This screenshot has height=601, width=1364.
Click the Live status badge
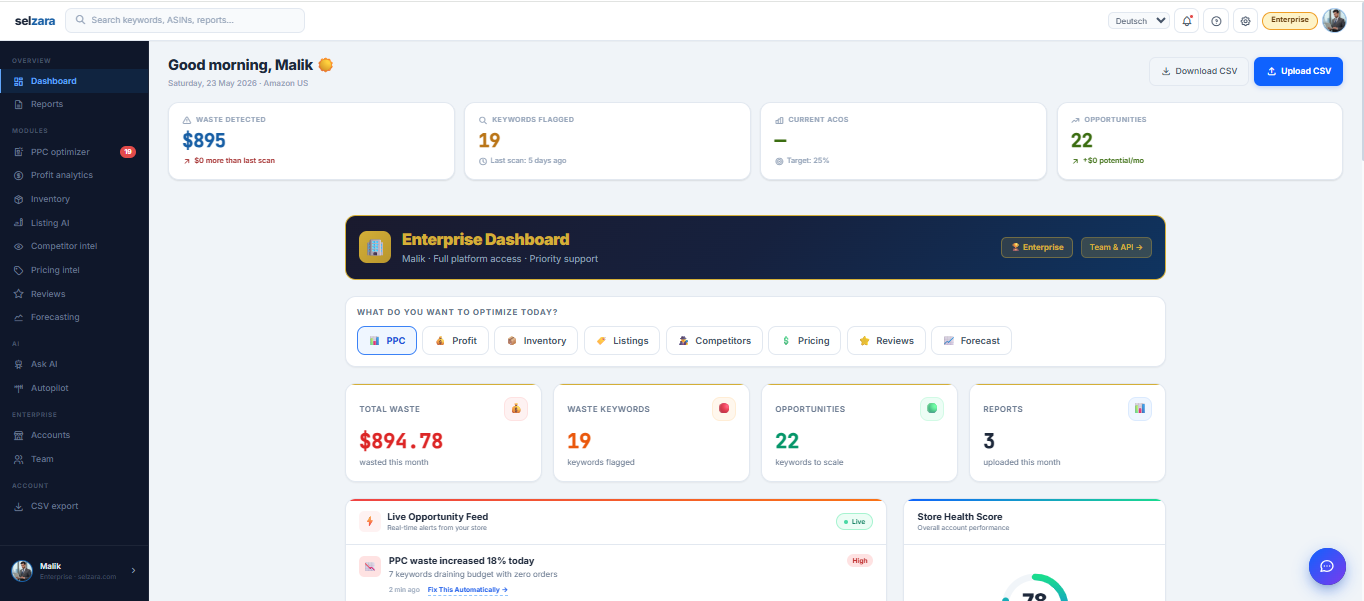click(855, 521)
